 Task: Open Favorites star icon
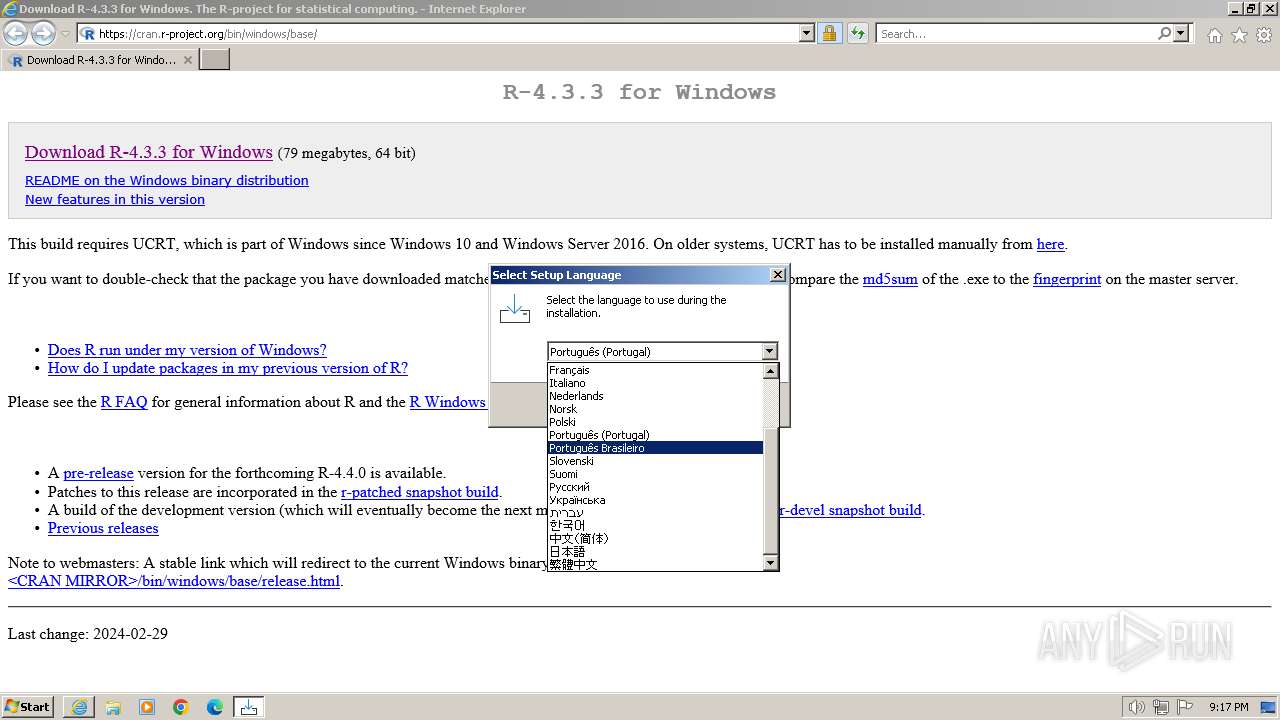click(x=1239, y=35)
